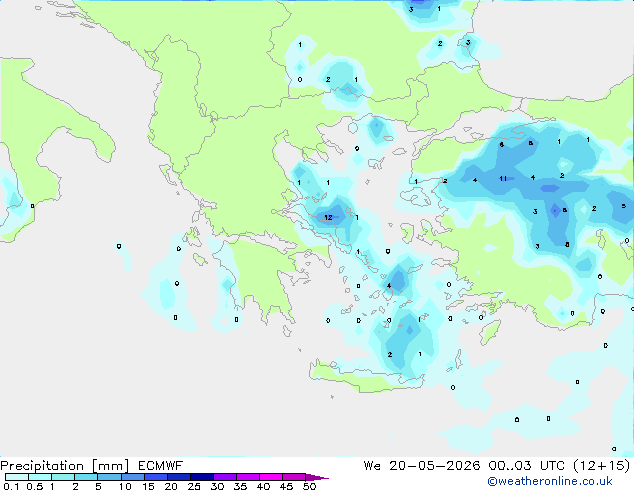Click the arrow tip at the legend's end

[318, 477]
